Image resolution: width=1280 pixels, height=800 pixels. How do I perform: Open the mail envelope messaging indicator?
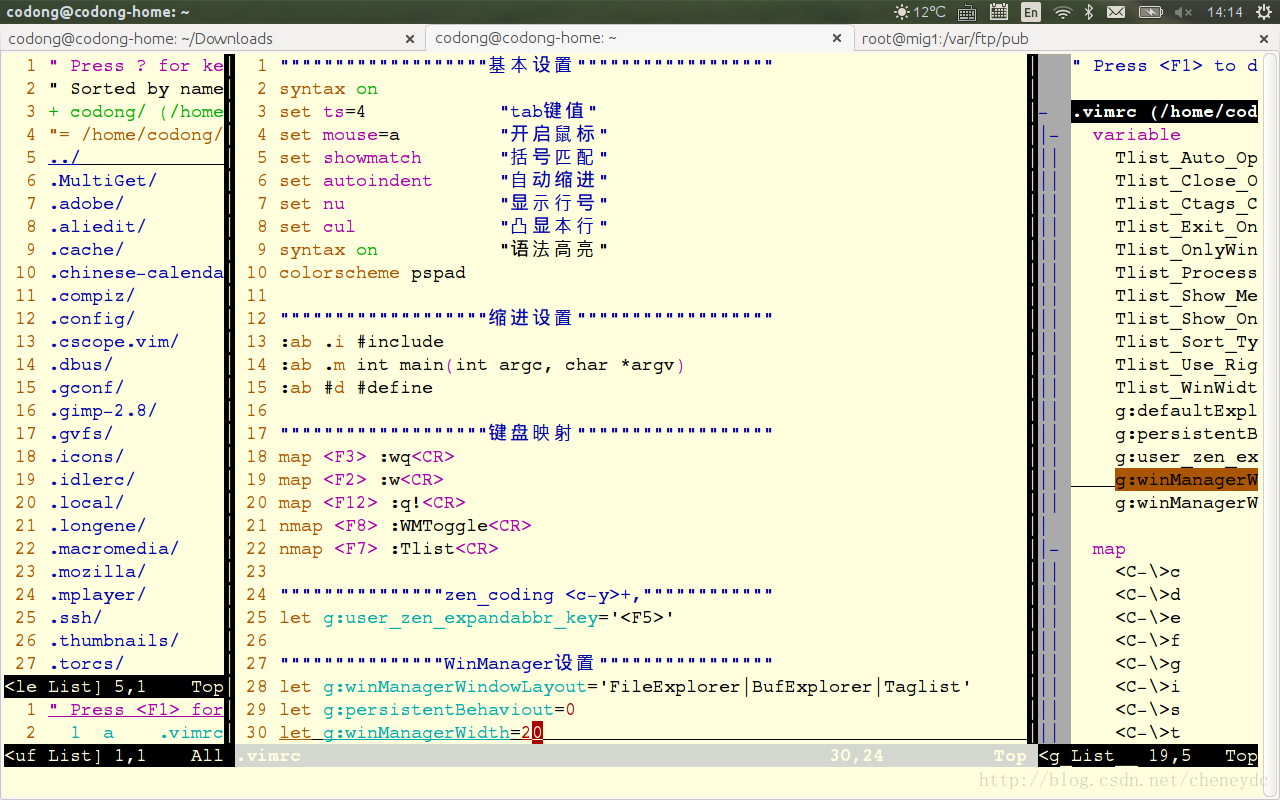(1117, 12)
